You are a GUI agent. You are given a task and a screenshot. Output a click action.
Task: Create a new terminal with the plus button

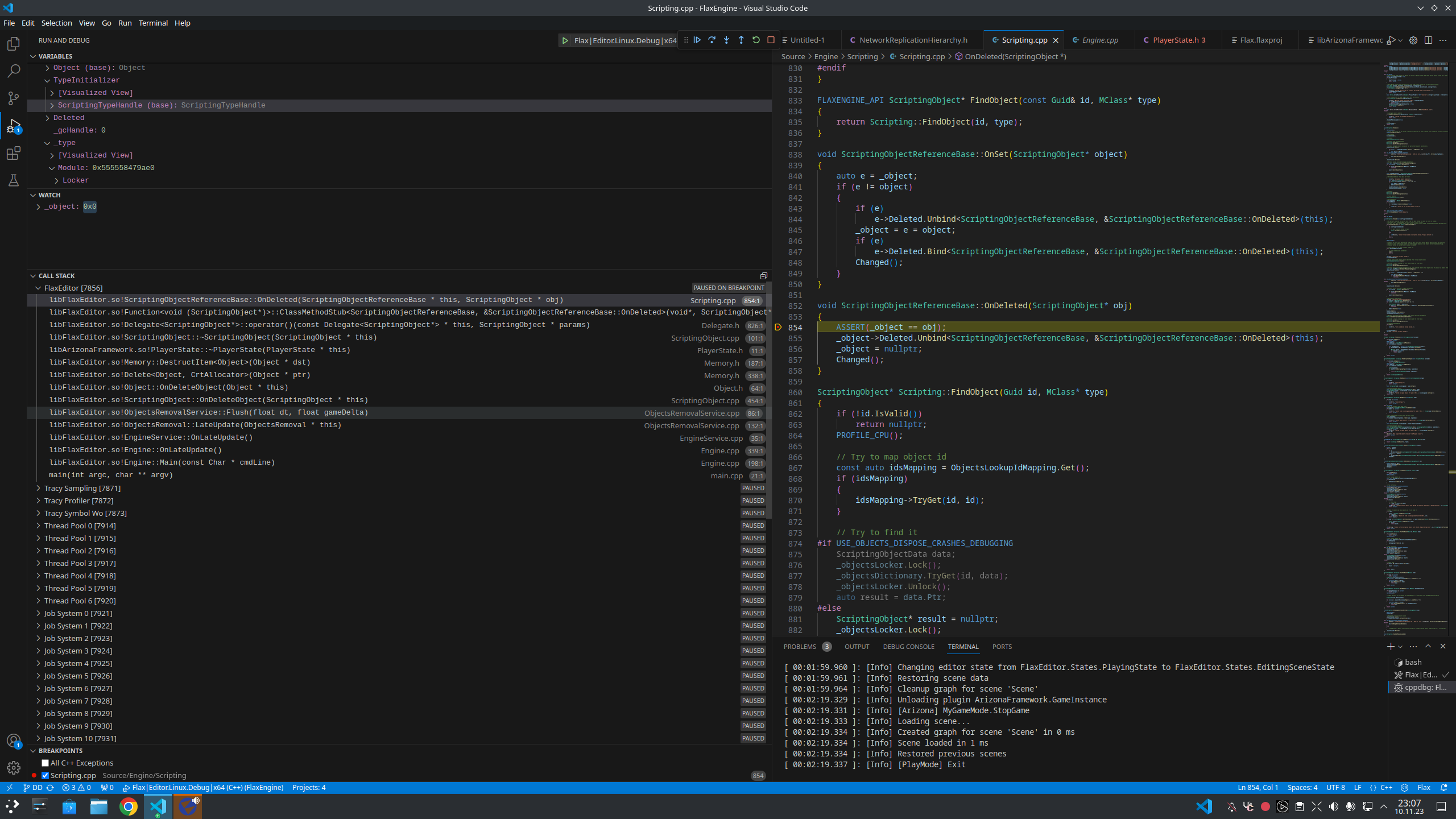[x=1390, y=647]
